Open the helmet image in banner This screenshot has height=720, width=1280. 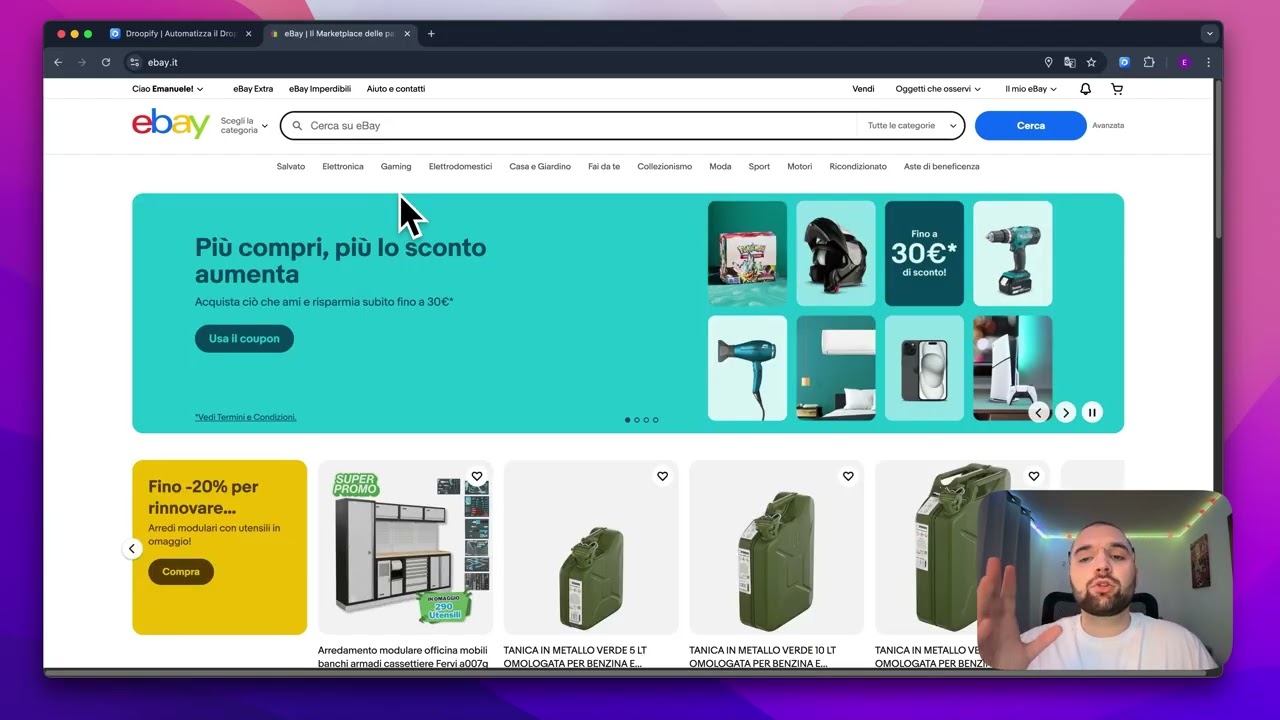point(836,253)
